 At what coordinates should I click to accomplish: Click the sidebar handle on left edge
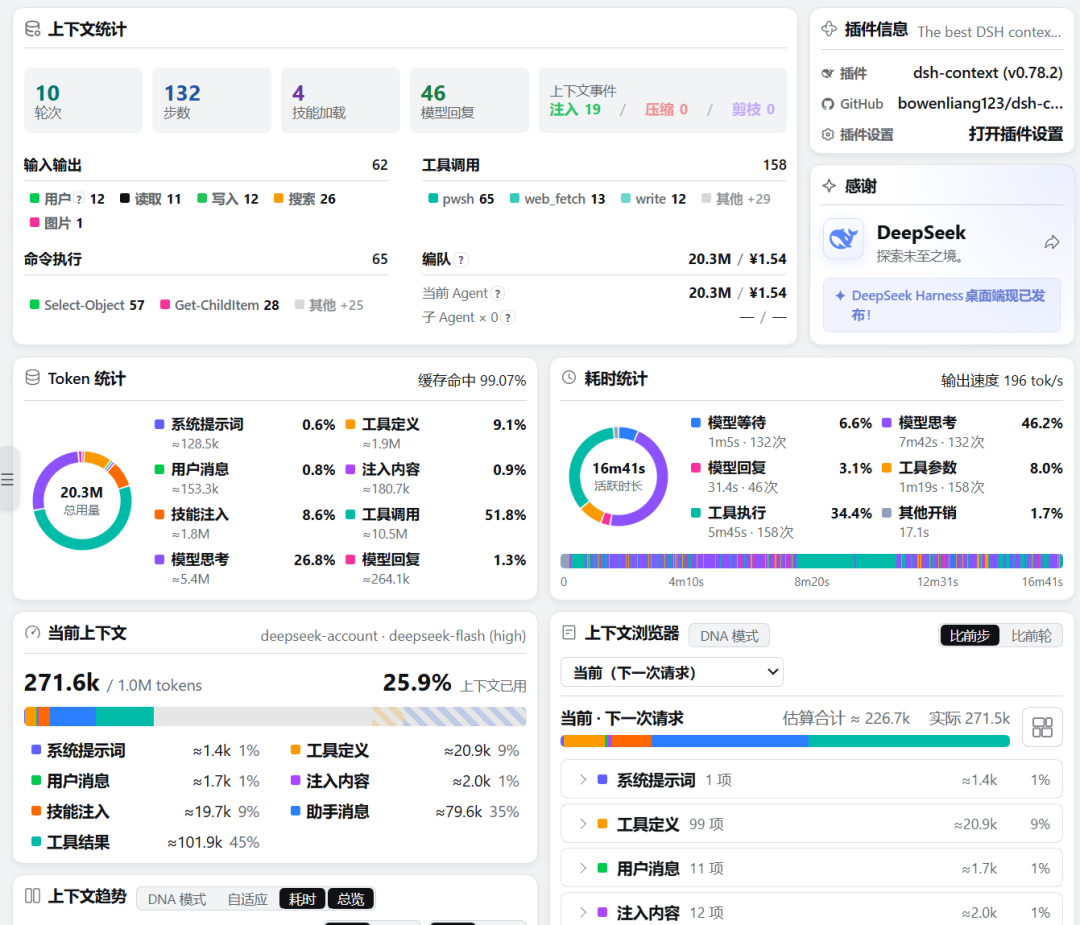pos(8,479)
